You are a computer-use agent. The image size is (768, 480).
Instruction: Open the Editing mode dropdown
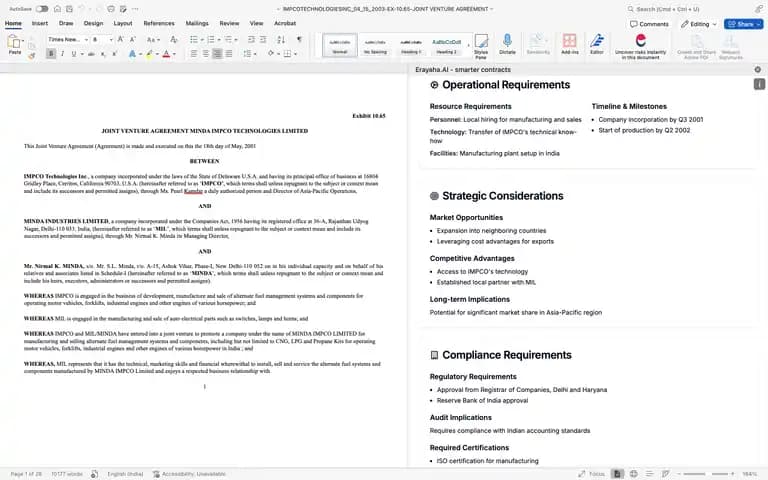pos(699,24)
